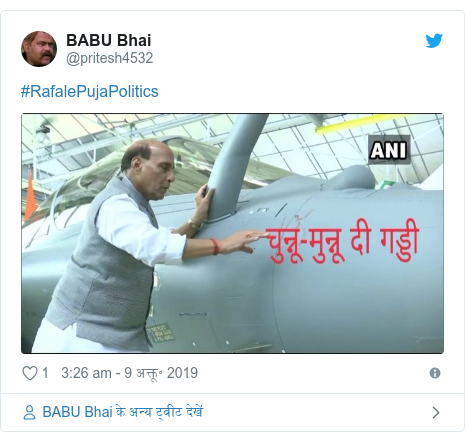Click the person silhouette icon in footer

click(x=29, y=412)
